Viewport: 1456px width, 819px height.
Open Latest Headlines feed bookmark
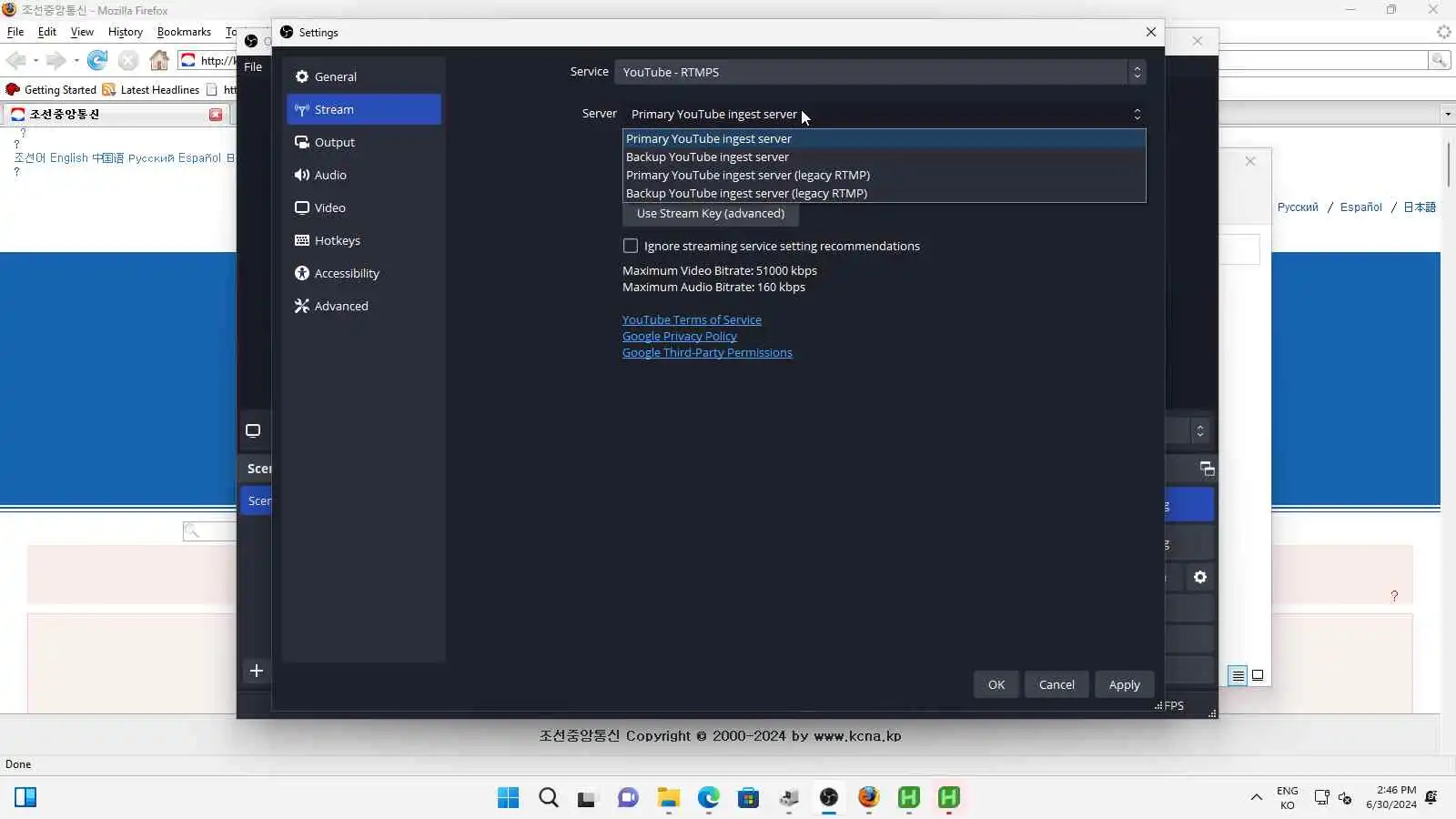pos(151,89)
